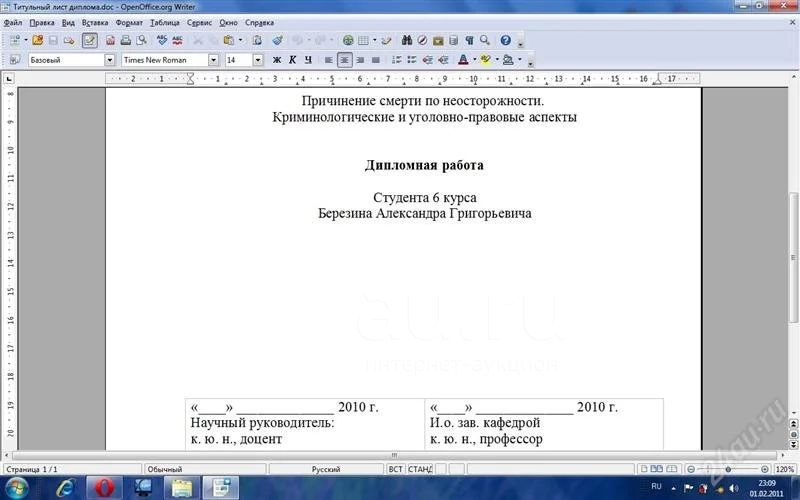Open the Правка menu

(42, 23)
